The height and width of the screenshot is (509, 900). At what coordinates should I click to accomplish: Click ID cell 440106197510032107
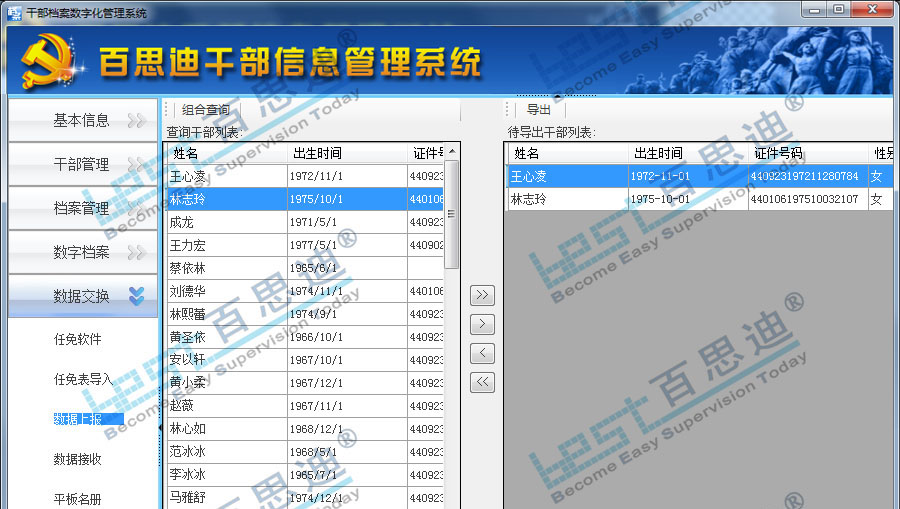[x=808, y=199]
